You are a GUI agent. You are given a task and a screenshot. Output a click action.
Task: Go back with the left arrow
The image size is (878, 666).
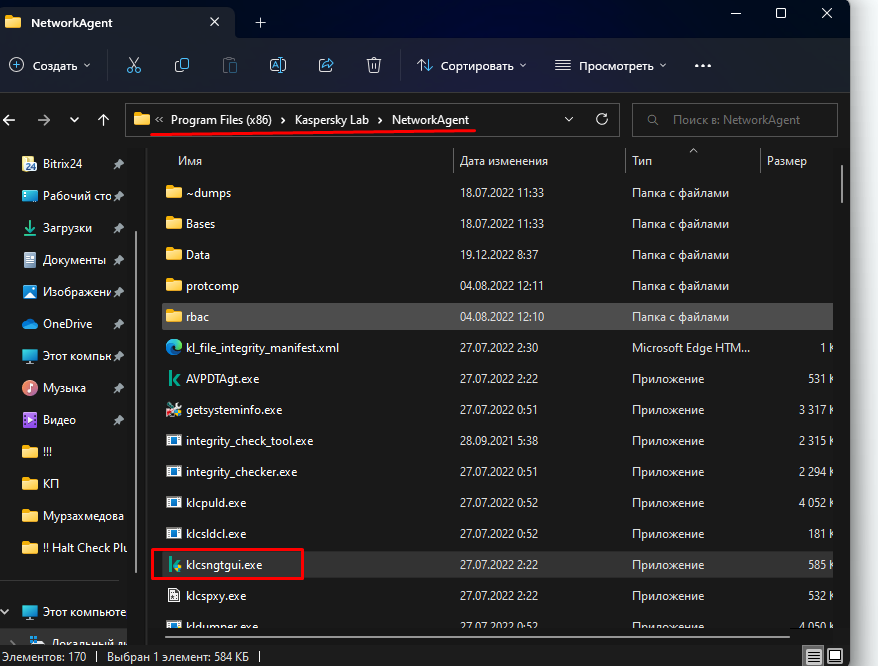point(10,120)
